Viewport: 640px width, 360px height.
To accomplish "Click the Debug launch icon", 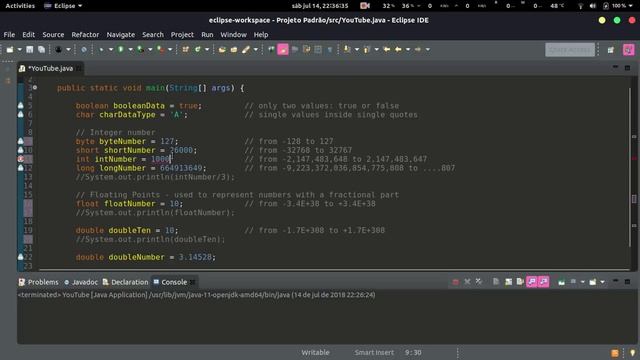I will [101, 49].
